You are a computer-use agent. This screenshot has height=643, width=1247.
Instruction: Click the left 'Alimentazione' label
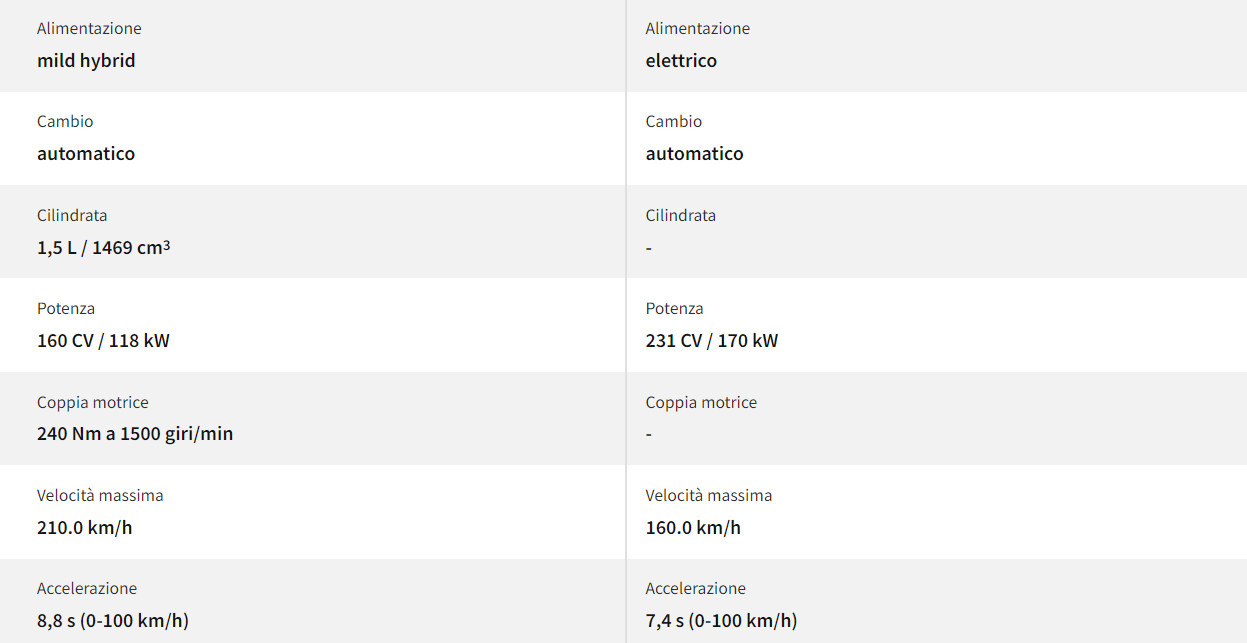tap(89, 28)
